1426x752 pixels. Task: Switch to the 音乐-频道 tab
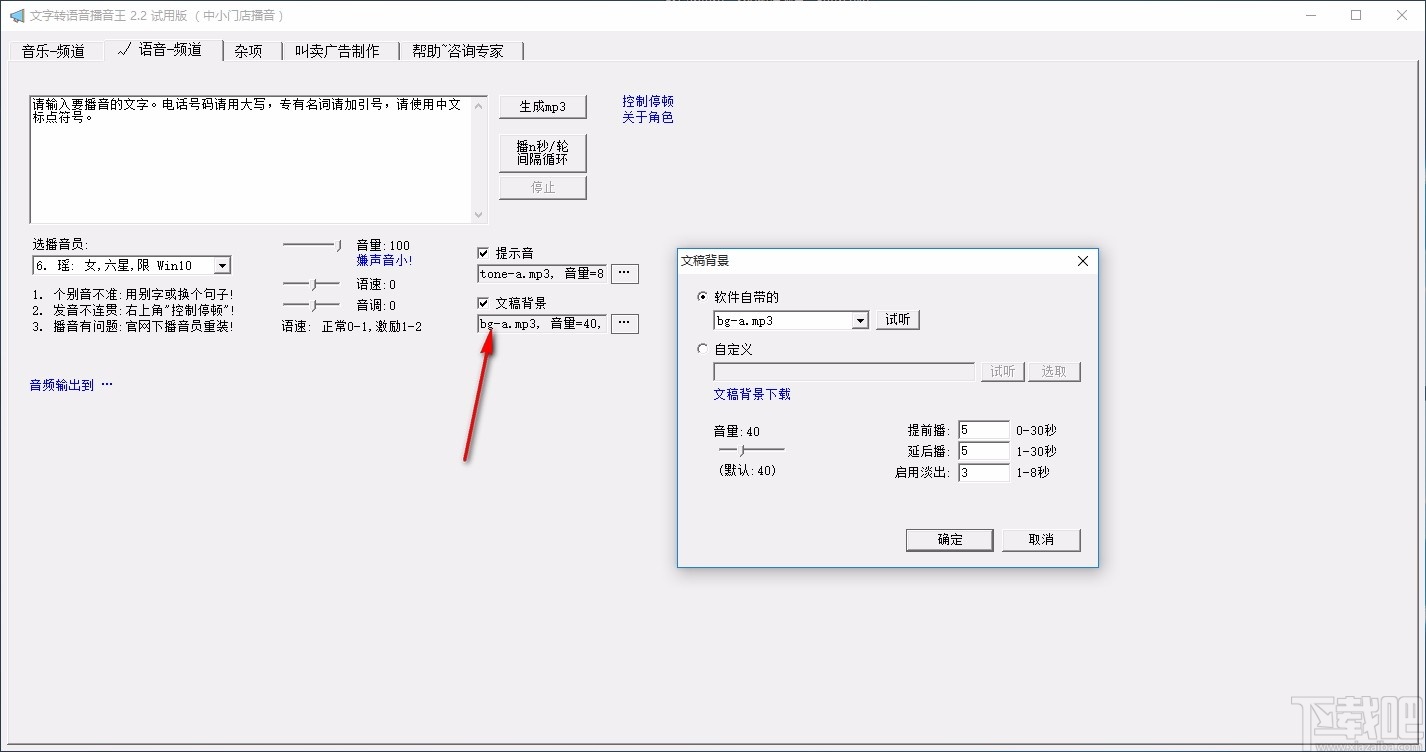56,50
